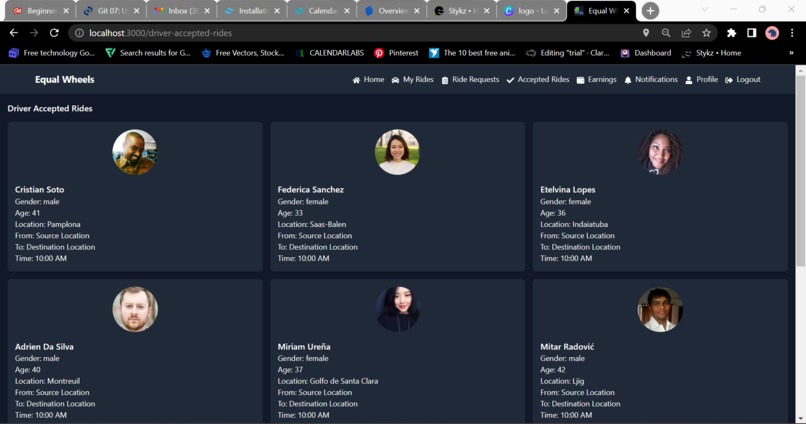This screenshot has height=424, width=806.
Task: Open the Pinterest bookmark
Action: tap(396, 53)
